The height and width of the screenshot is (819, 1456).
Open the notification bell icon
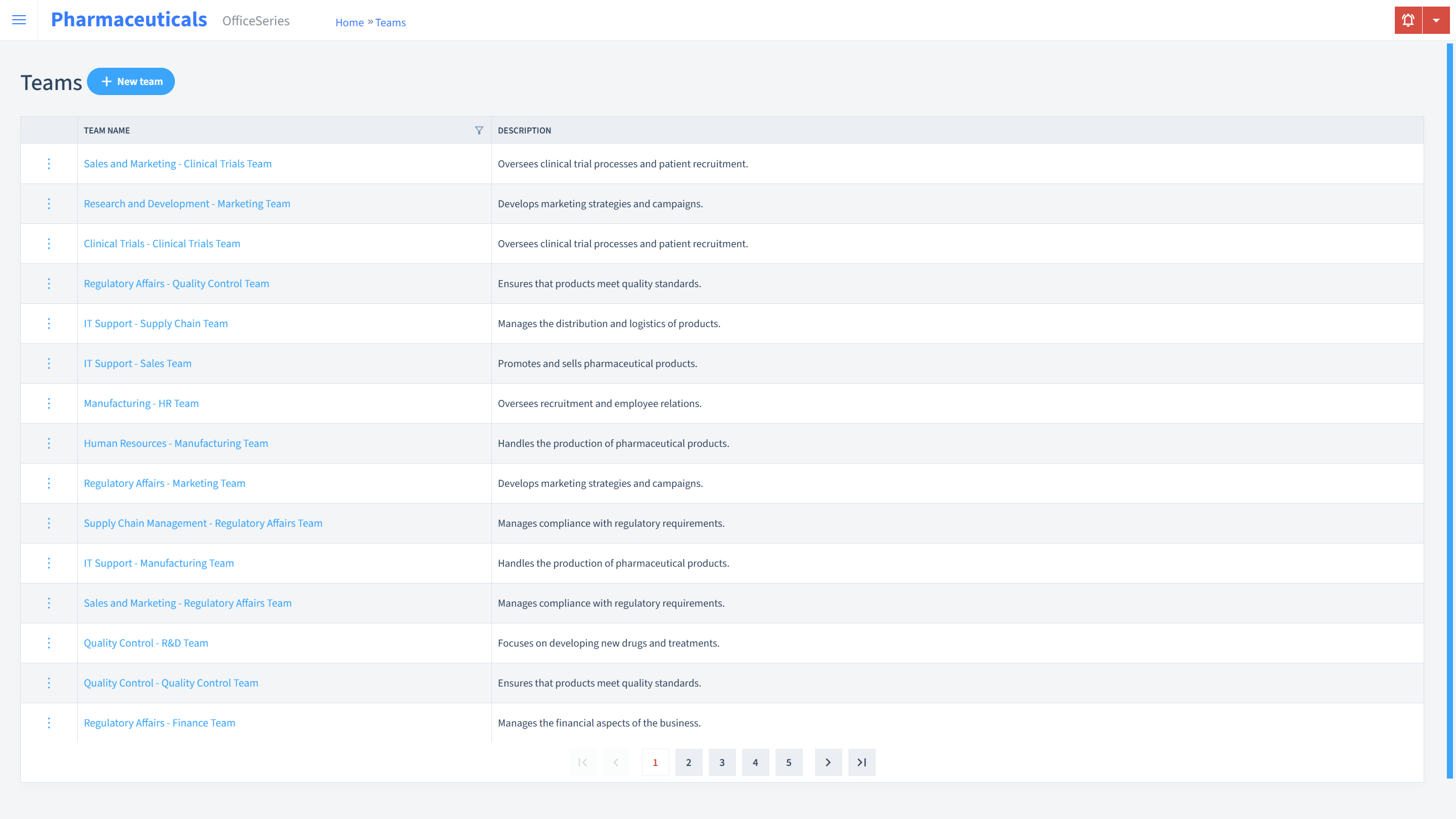[x=1408, y=20]
